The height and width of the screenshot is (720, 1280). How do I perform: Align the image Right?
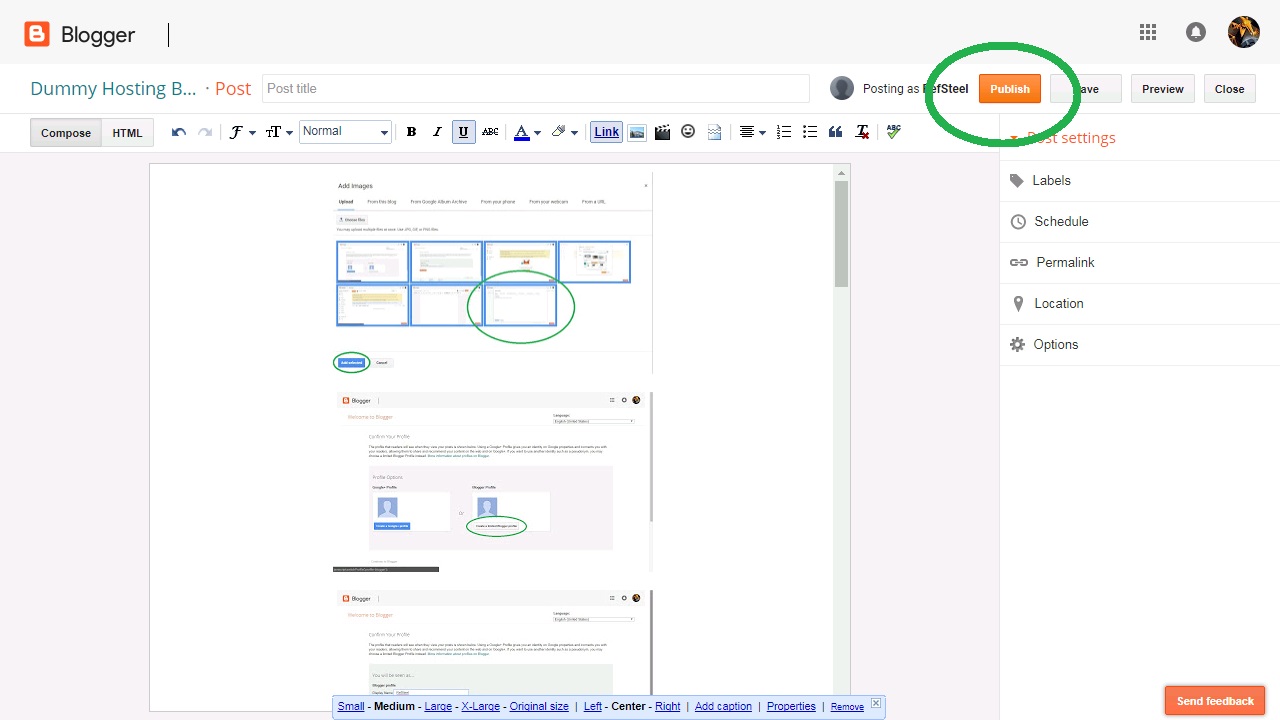[668, 706]
